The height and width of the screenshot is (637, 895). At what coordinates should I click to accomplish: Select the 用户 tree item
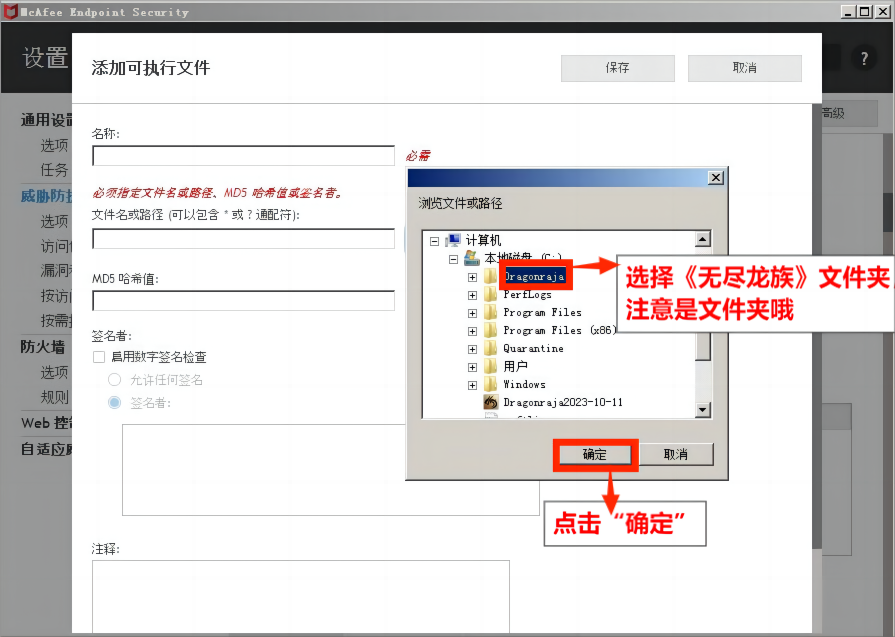515,366
